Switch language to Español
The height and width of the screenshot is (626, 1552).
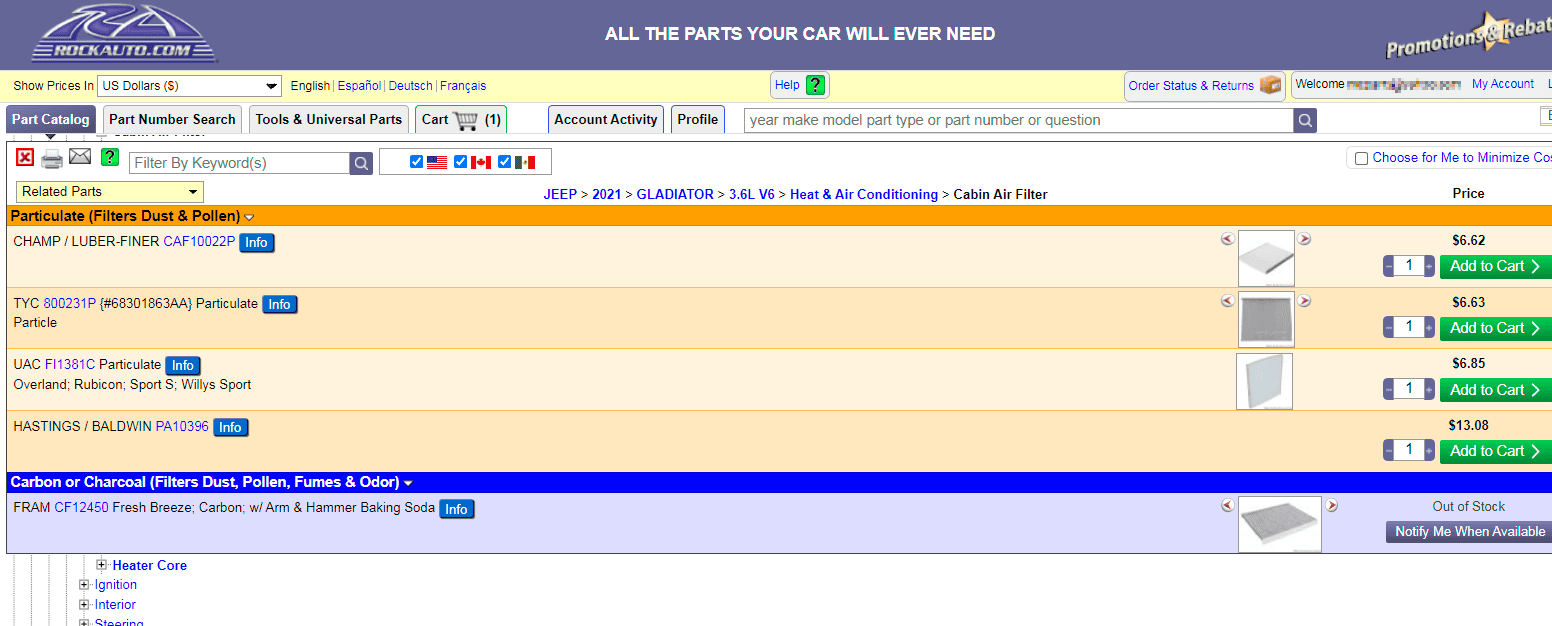pyautogui.click(x=360, y=86)
